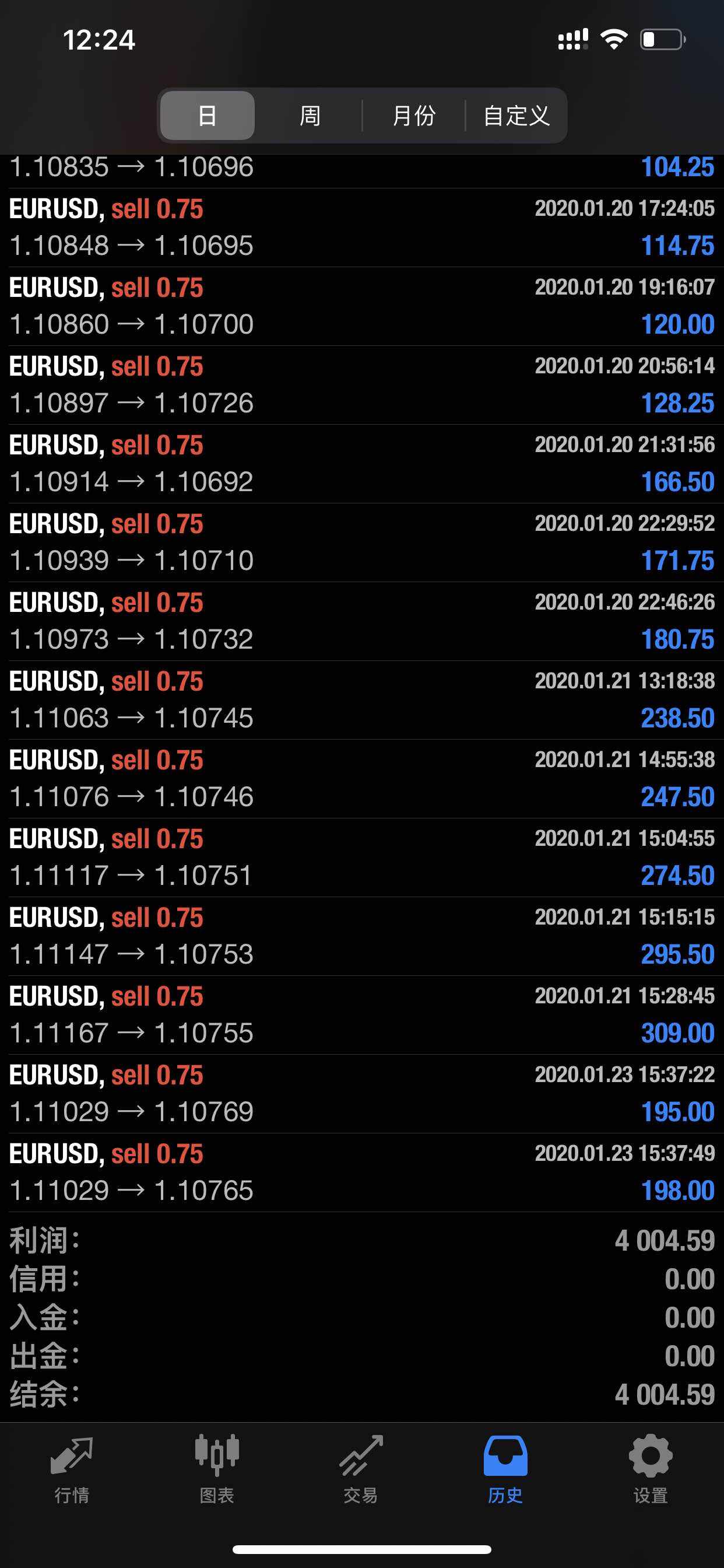This screenshot has height=1568, width=724.
Task: Tap the battery indicator icon
Action: (x=662, y=40)
